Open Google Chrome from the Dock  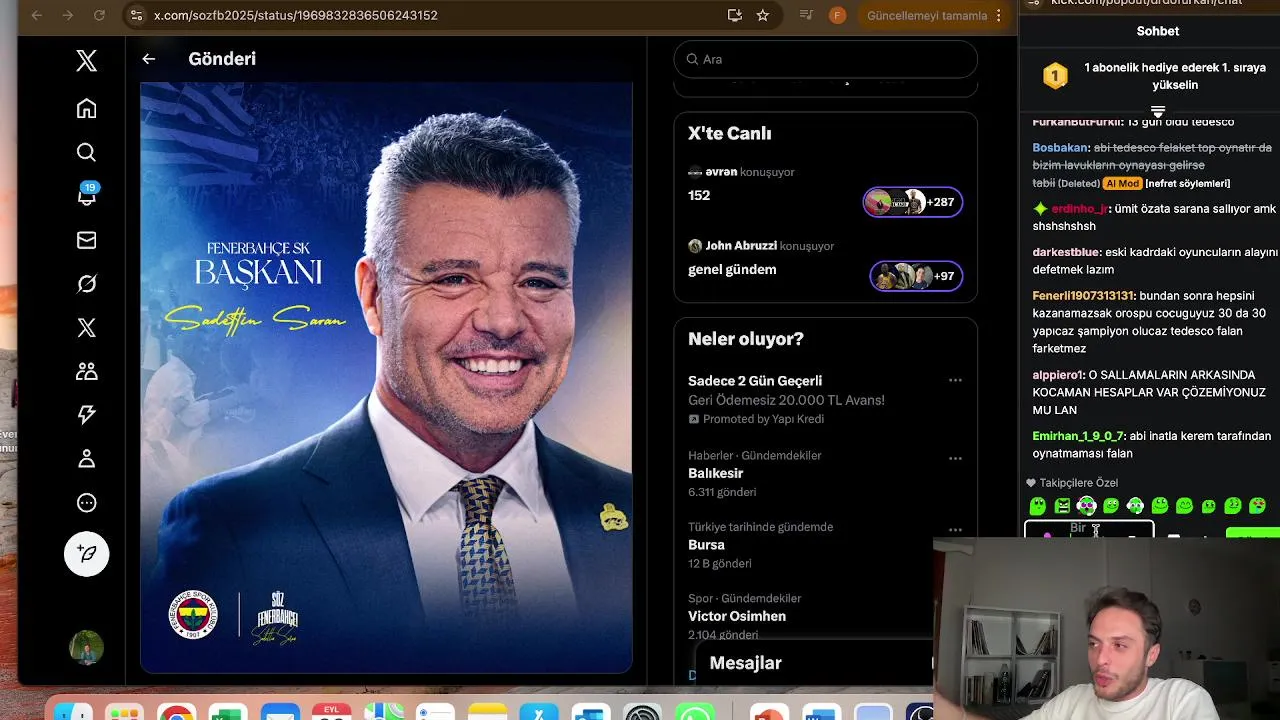point(176,711)
